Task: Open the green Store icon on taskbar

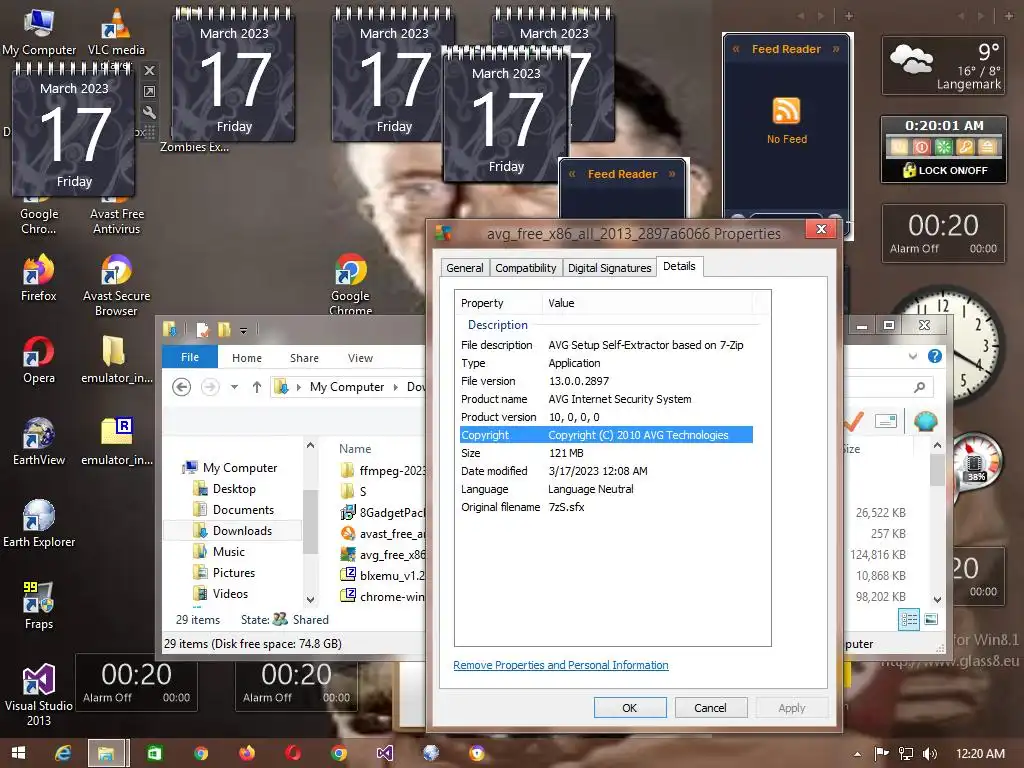Action: [x=155, y=753]
